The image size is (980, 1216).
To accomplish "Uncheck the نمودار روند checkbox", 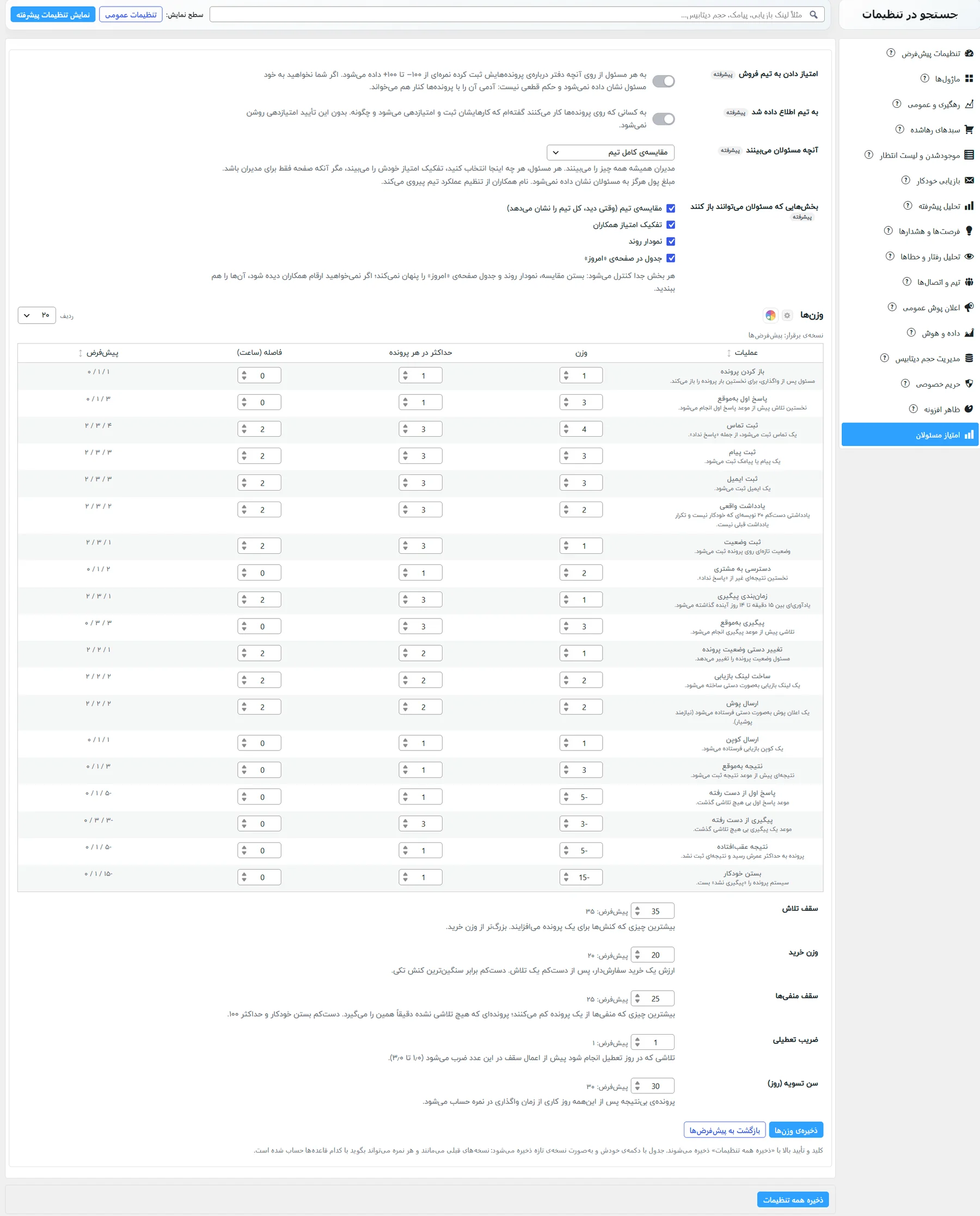I will [671, 242].
